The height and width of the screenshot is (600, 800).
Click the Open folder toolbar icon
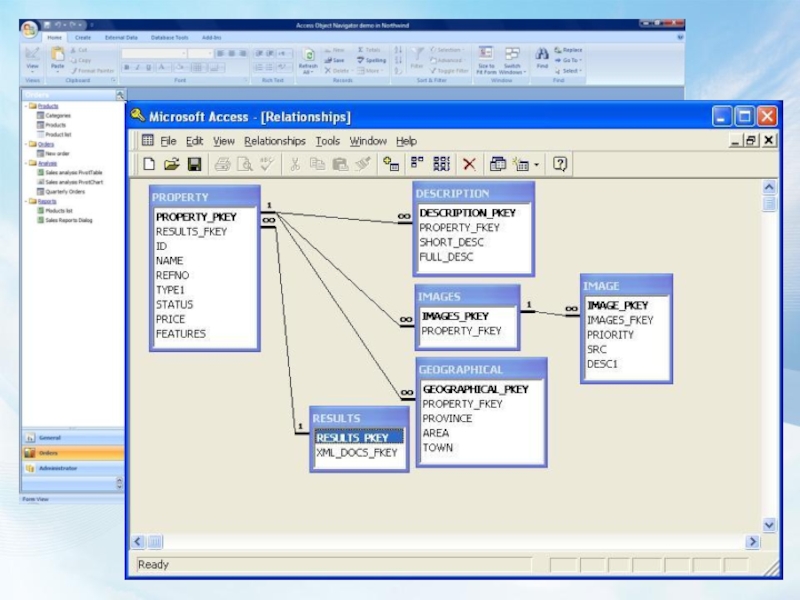pyautogui.click(x=171, y=165)
